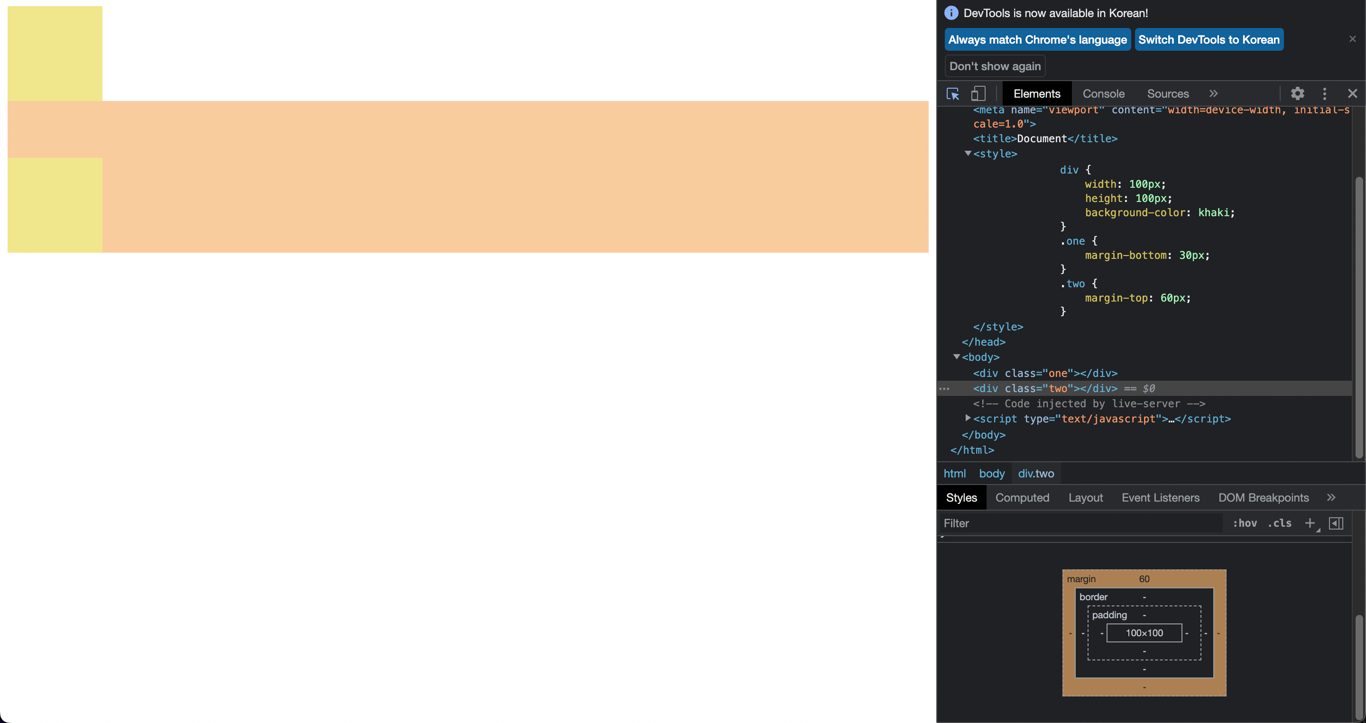This screenshot has width=1366, height=723.
Task: Toggle the :hov element state panel
Action: tap(1245, 523)
